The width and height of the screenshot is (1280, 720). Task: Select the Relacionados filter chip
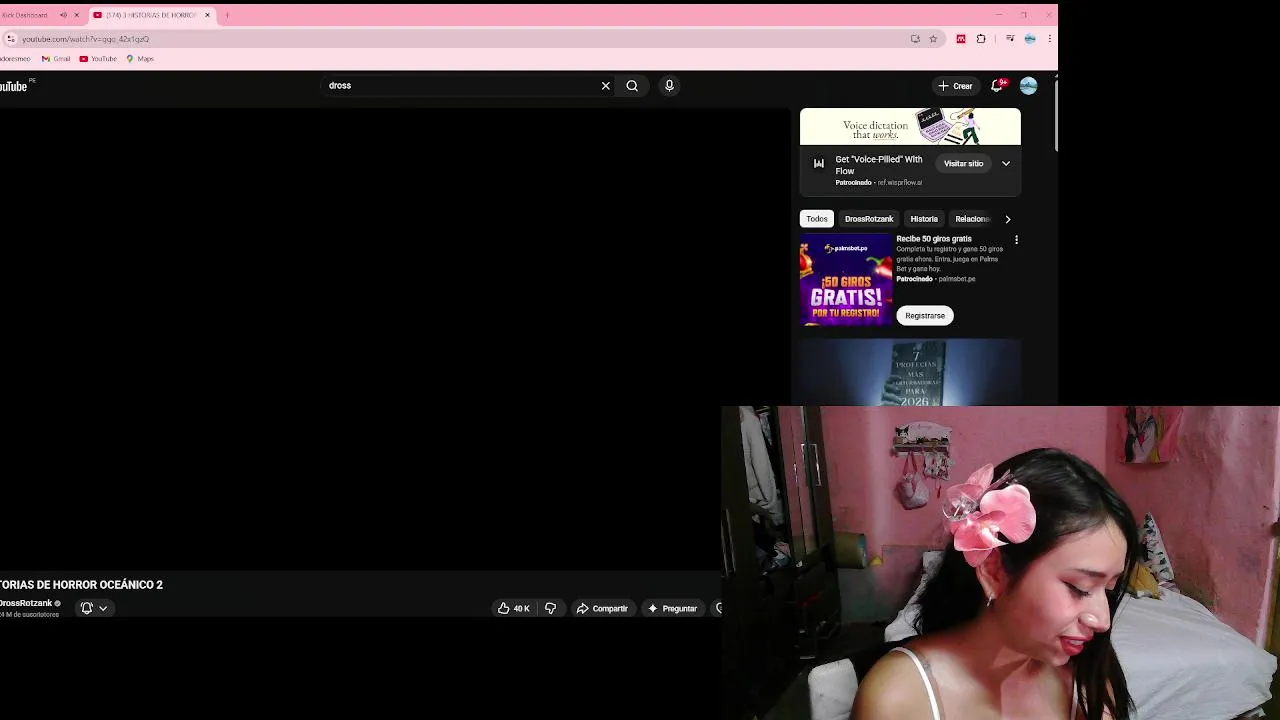pyautogui.click(x=972, y=219)
